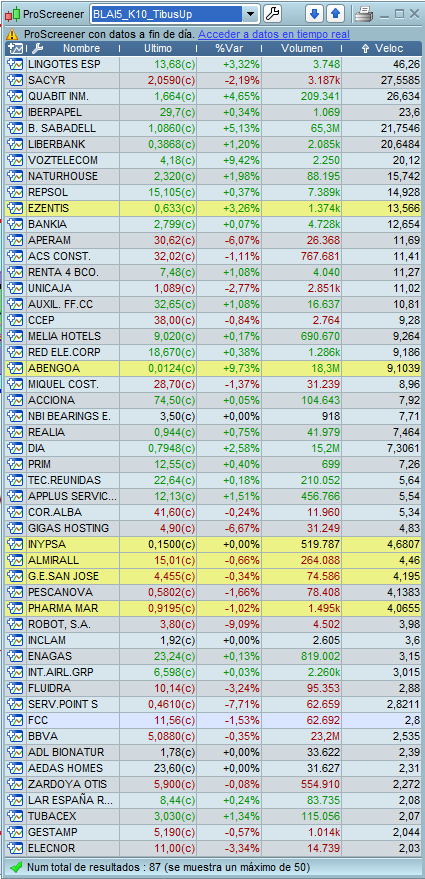Viewport: 425px width, 879px height.
Task: Select the FCC row
Action: click(212, 720)
